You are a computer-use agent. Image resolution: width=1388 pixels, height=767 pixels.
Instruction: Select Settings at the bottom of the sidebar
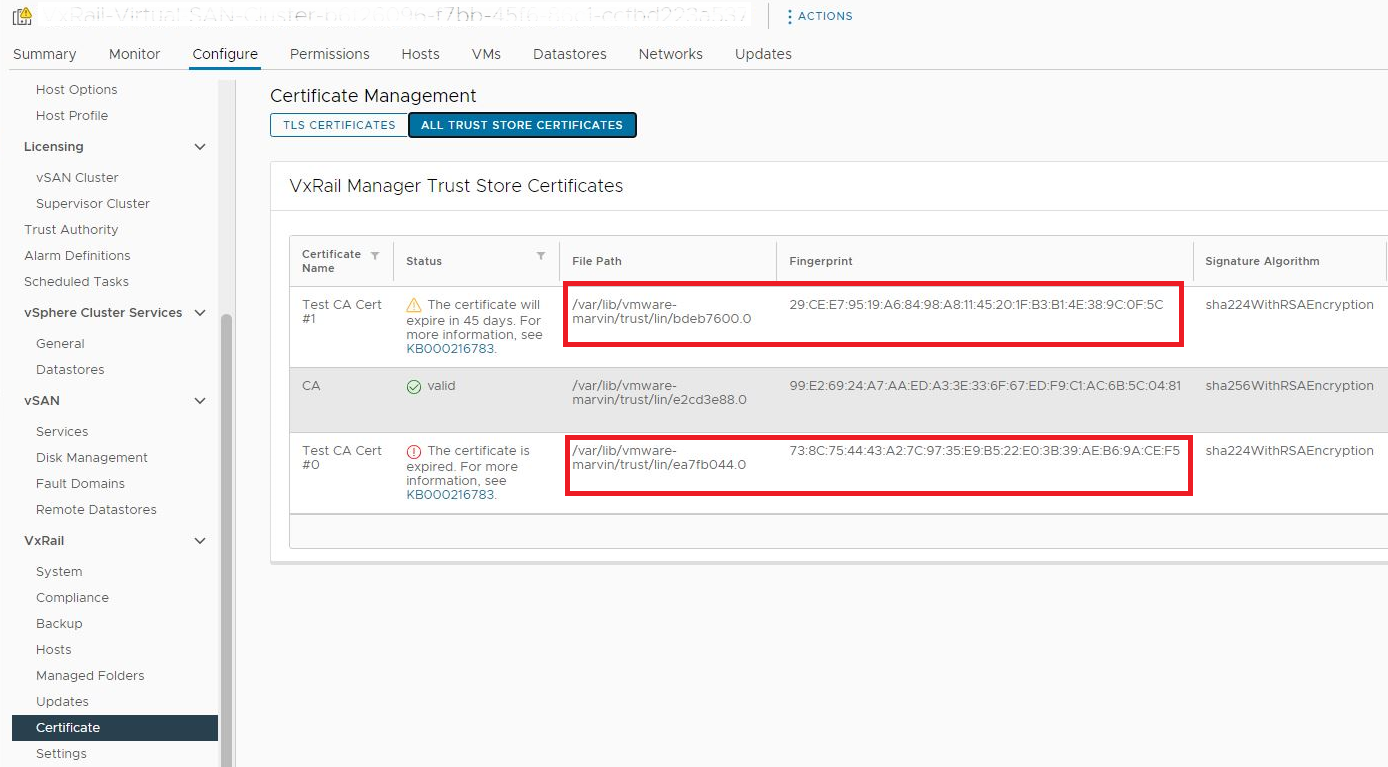(x=61, y=753)
